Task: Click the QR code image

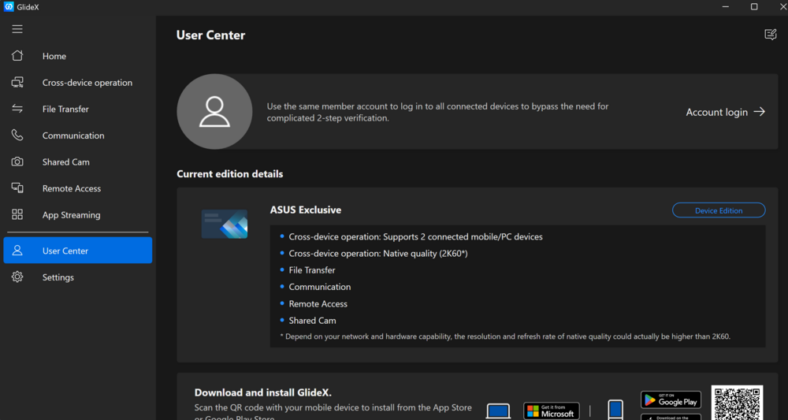Action: pos(737,403)
